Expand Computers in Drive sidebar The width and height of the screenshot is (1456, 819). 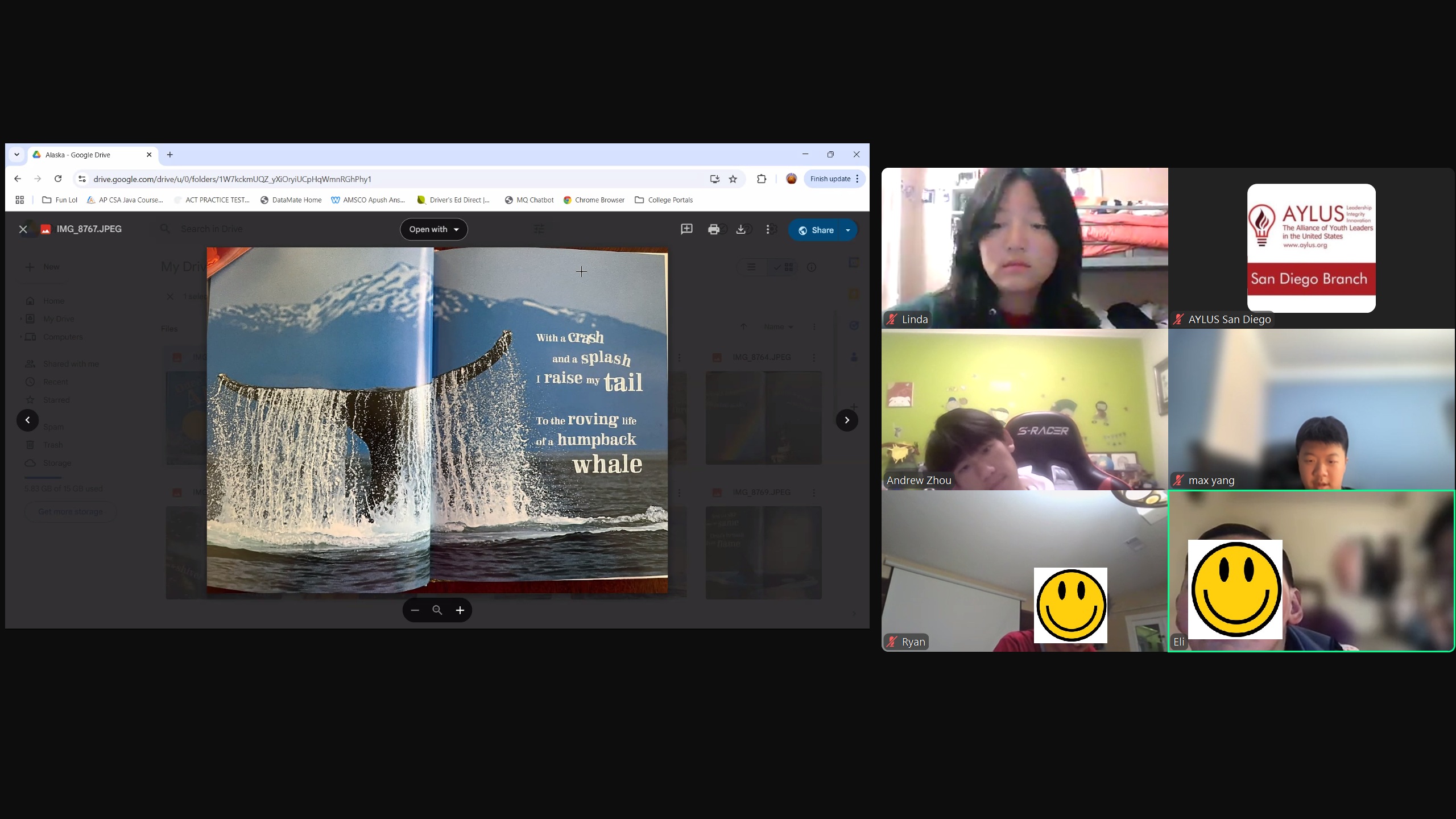(x=20, y=337)
